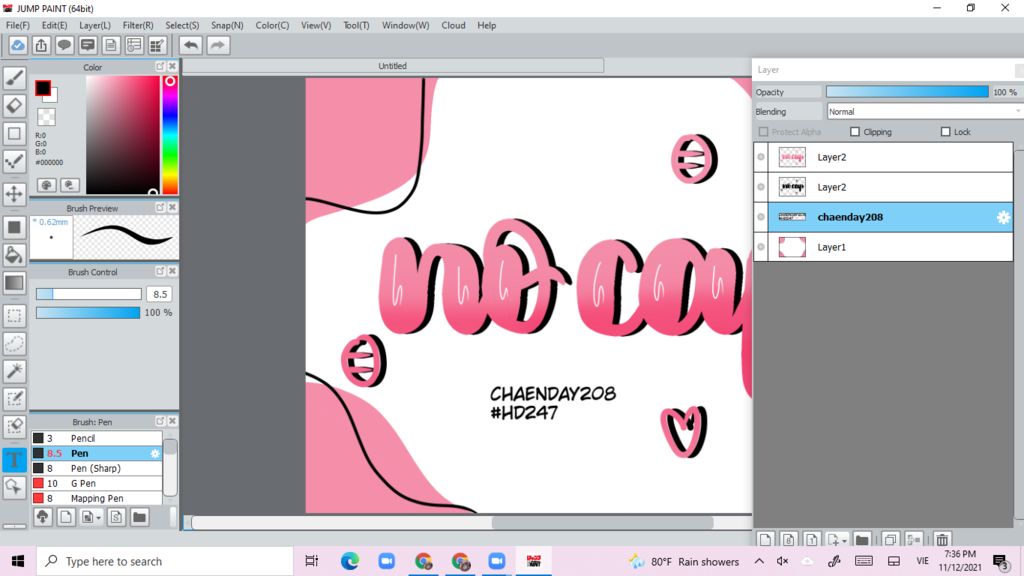Click the brush size value field

pyautogui.click(x=160, y=294)
